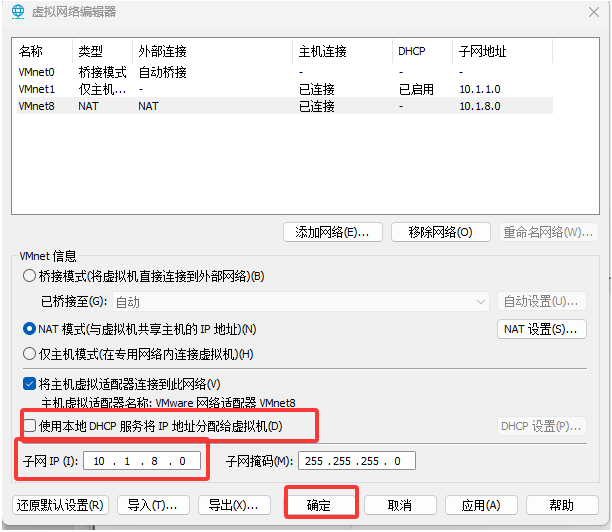Click 还原默认设置(R) button
612x532 pixels.
point(60,505)
